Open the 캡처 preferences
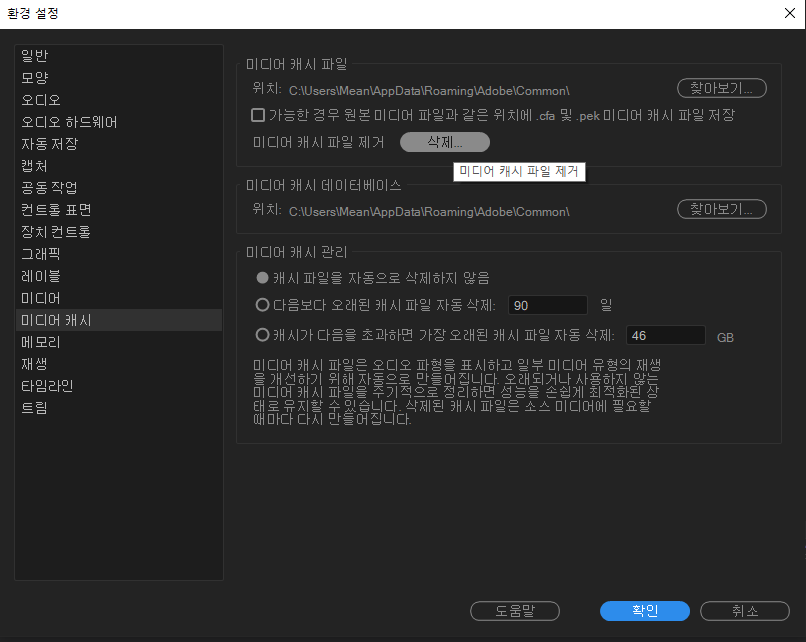This screenshot has height=642, width=806. tap(119, 166)
